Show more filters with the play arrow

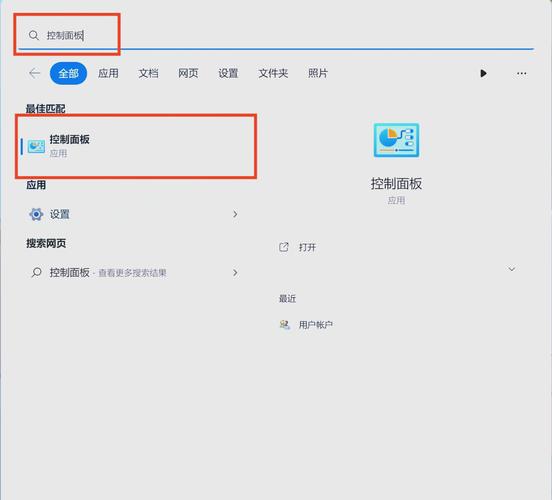483,73
